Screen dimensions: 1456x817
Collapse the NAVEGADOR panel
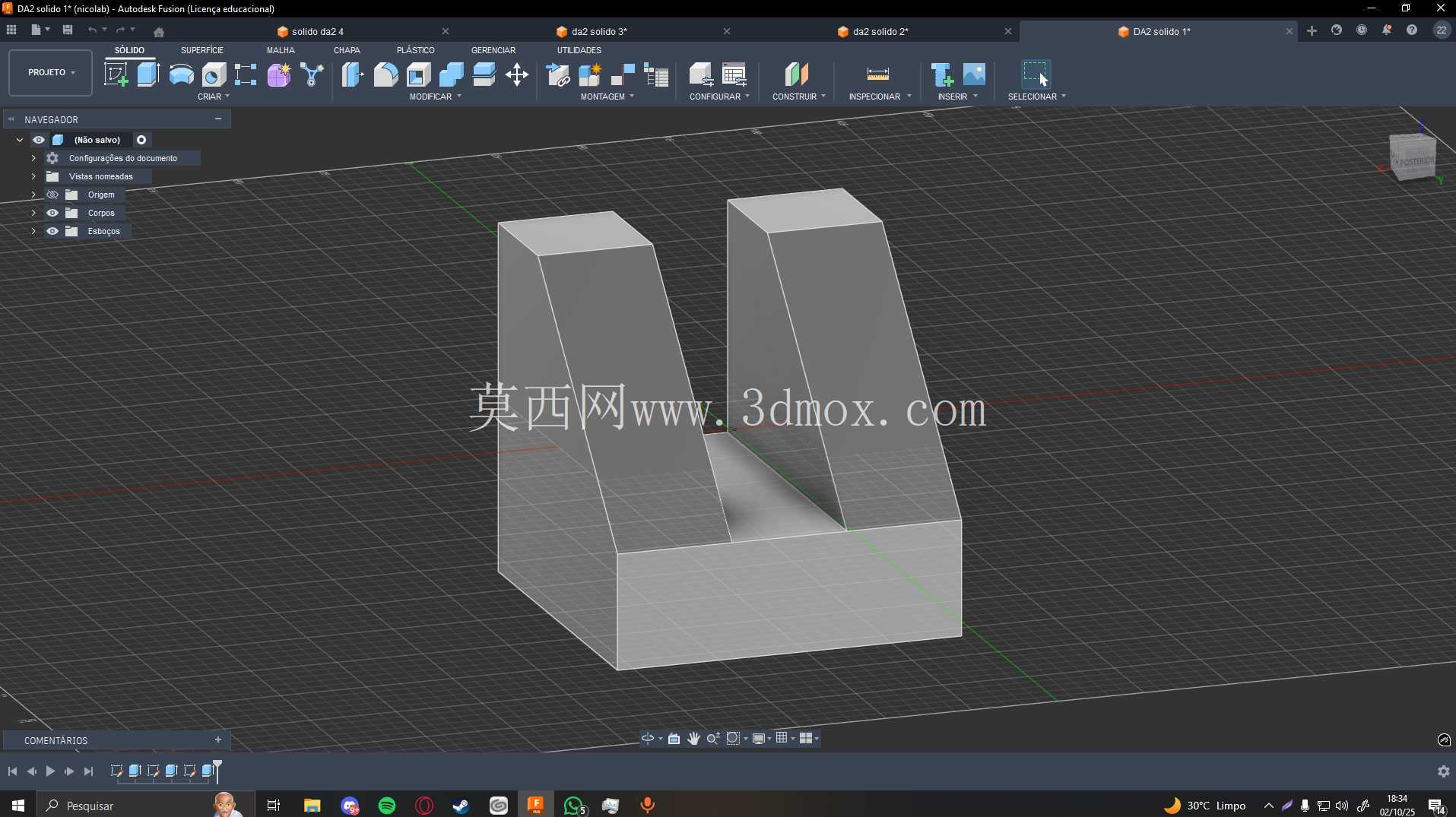218,119
